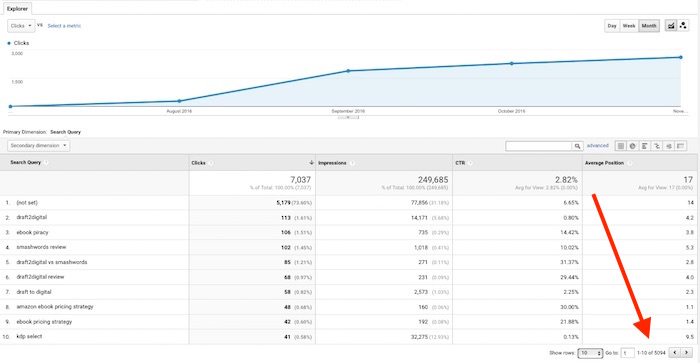Click the 31.37% CTR cell

coord(569,263)
